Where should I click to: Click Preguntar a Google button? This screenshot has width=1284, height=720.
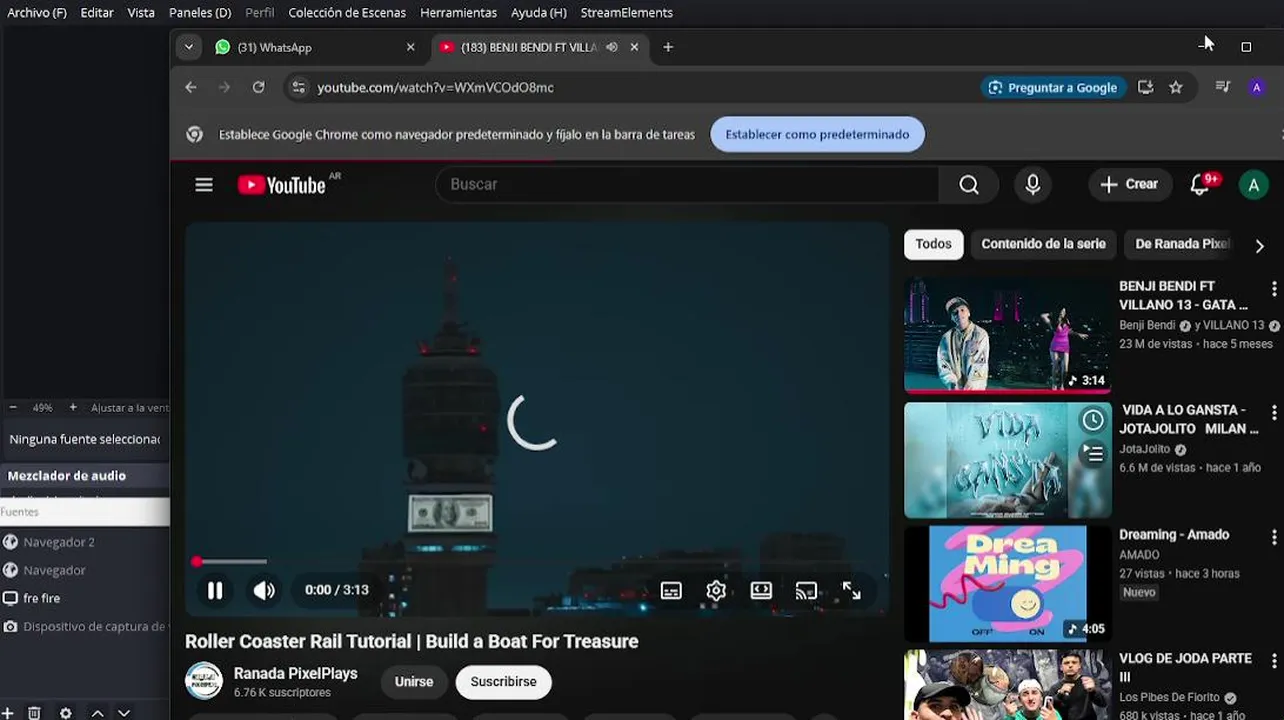tap(1053, 87)
